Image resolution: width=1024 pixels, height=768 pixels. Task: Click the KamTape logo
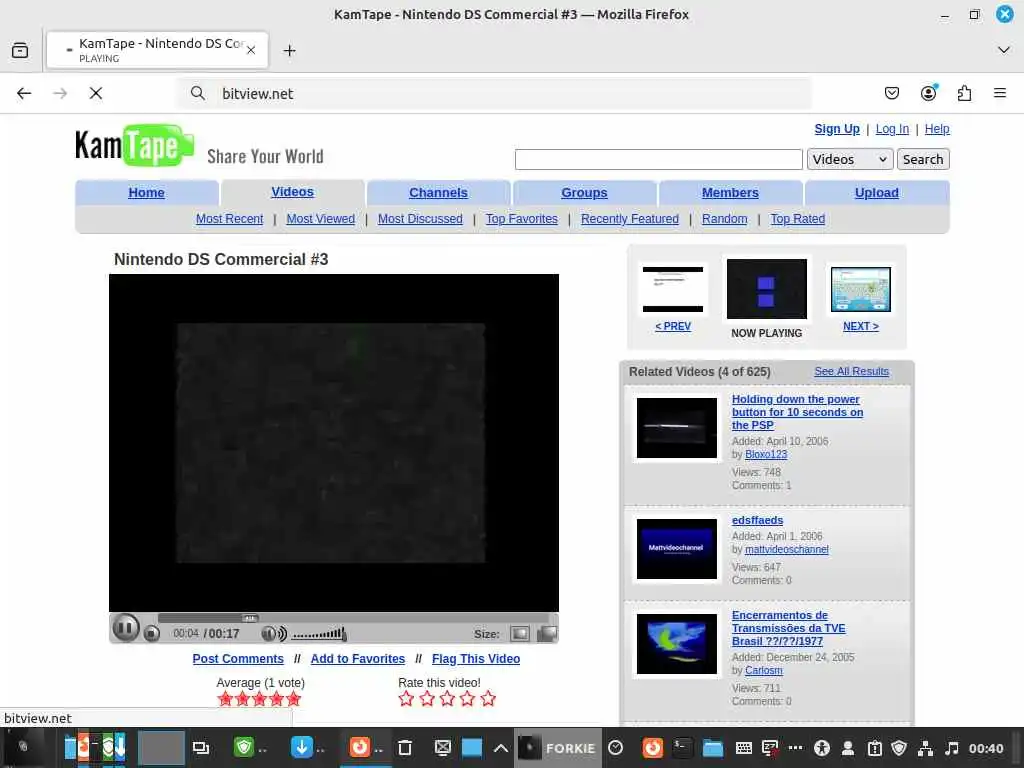(135, 145)
